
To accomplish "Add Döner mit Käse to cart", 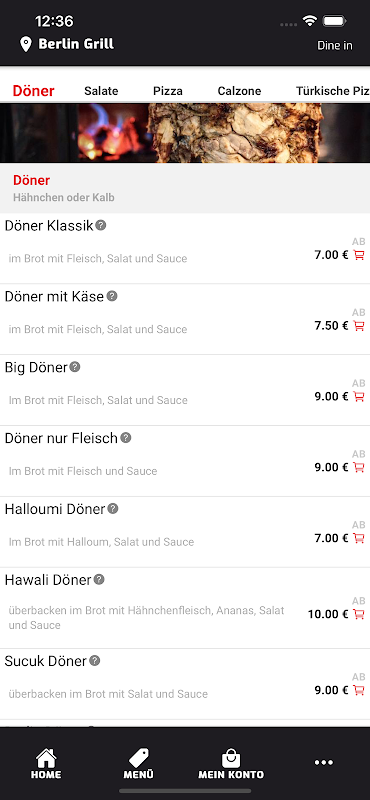I will pos(359,326).
